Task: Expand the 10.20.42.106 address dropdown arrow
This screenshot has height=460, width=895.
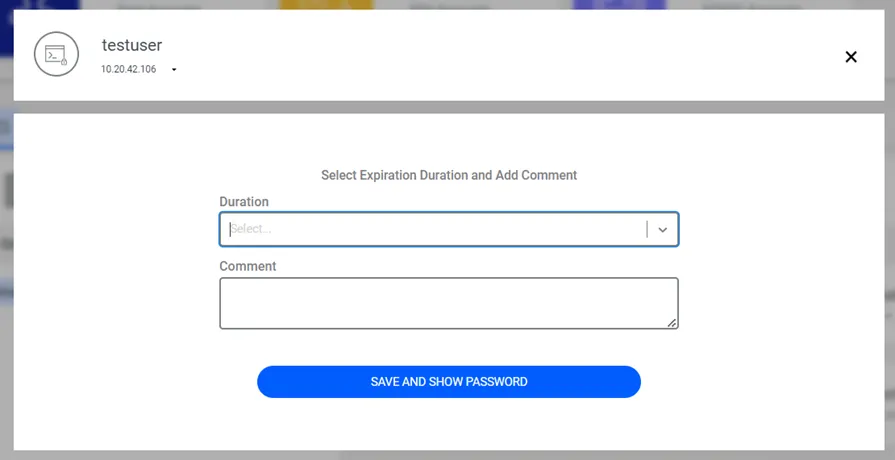Action: coord(174,70)
